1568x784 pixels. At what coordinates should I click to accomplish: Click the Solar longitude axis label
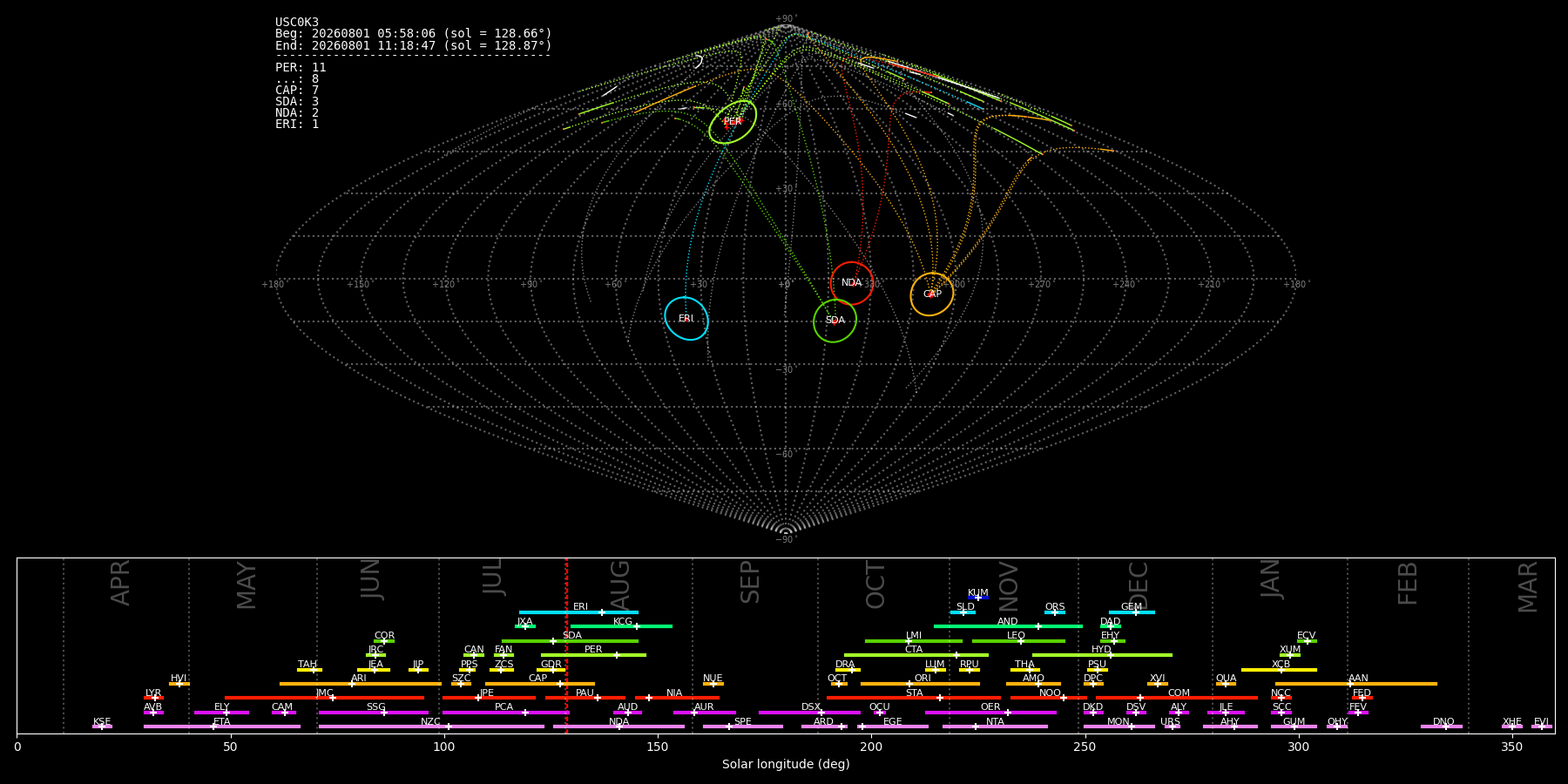pos(786,764)
